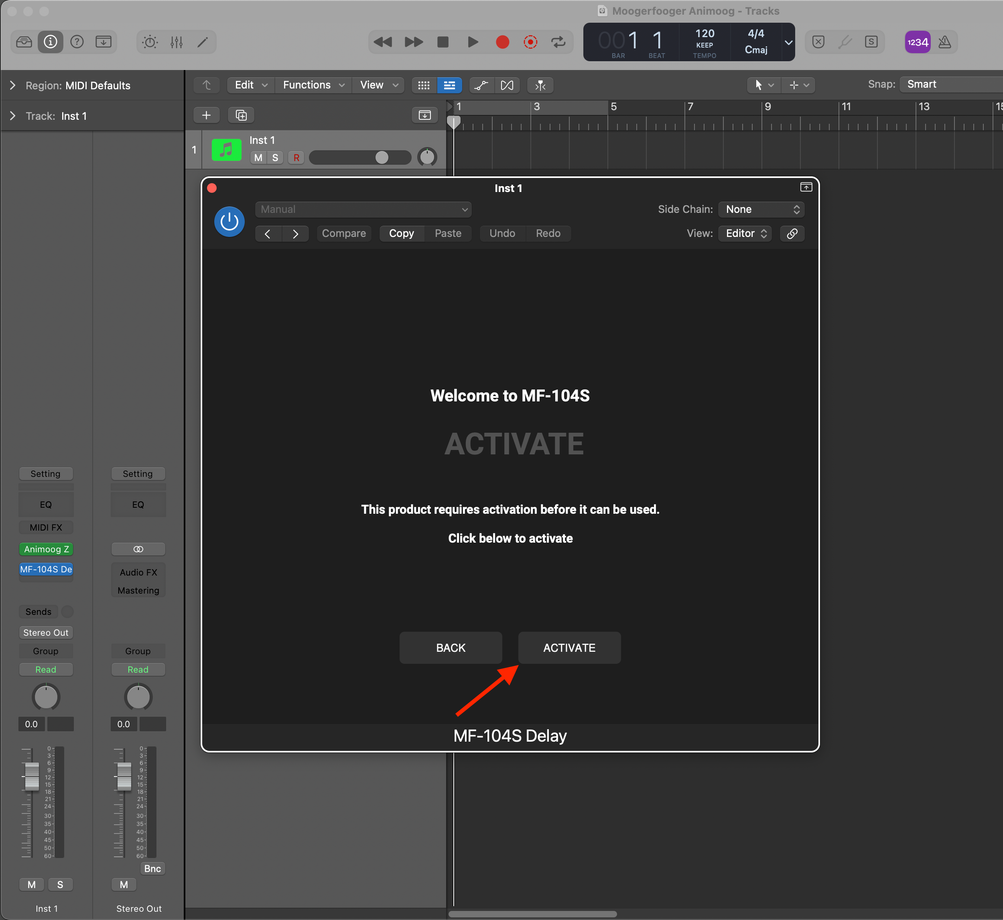This screenshot has width=1003, height=920.
Task: Click the Catch Playhead icon
Action: point(541,85)
